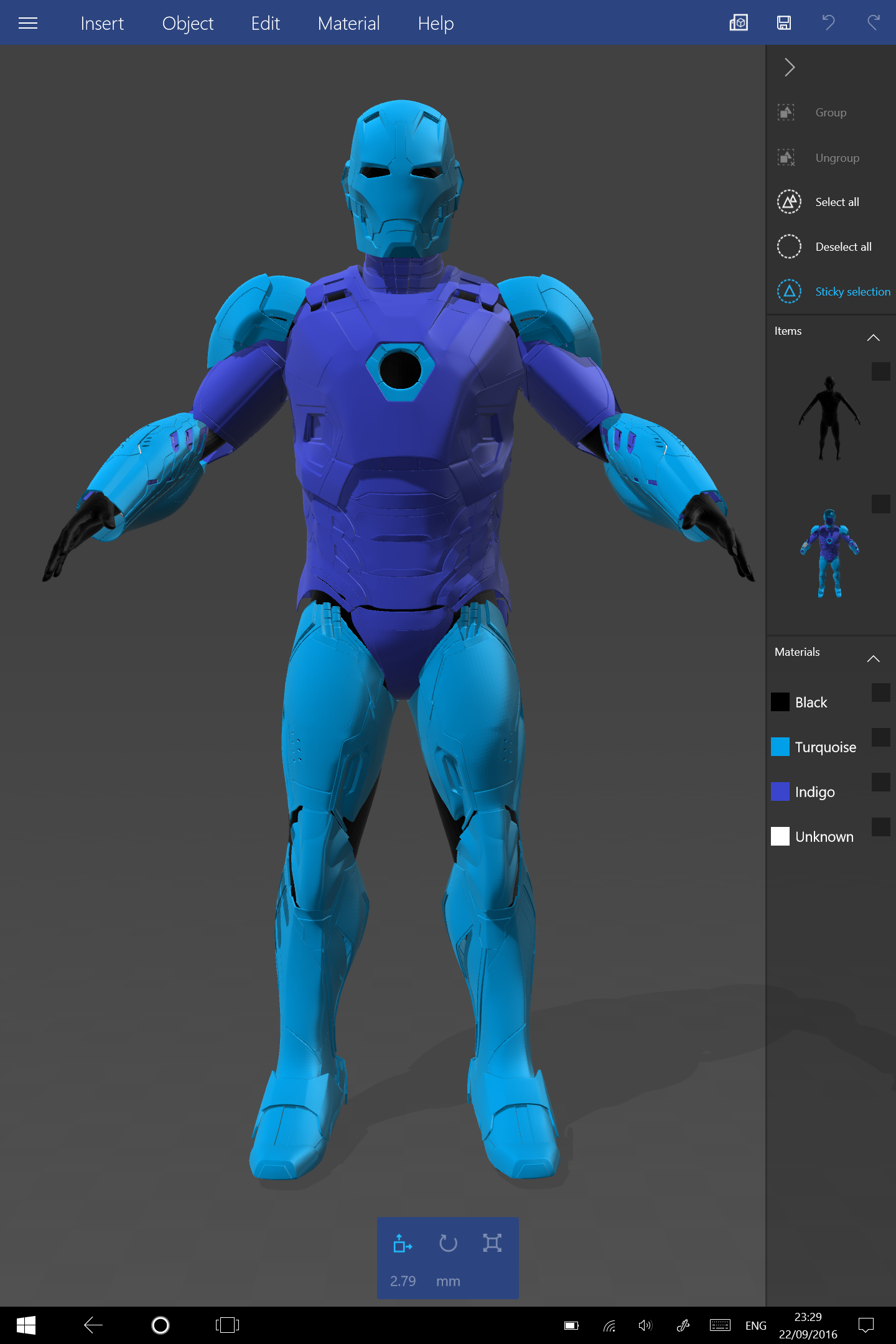Screen dimensions: 896x1344
Task: Click the Ungroup icon
Action: [786, 157]
